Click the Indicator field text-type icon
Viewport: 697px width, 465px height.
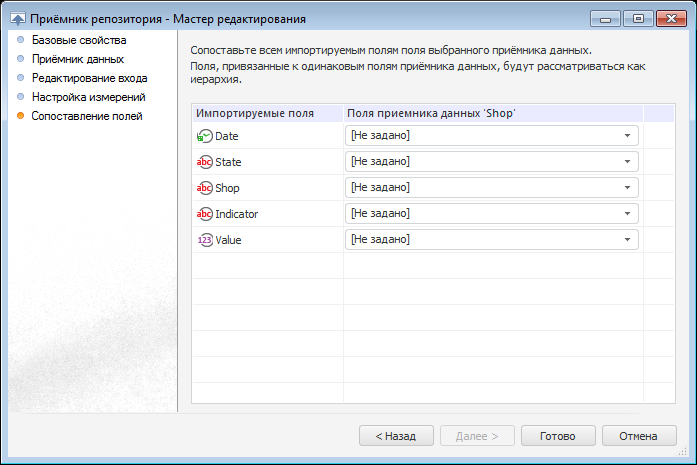pyautogui.click(x=205, y=214)
